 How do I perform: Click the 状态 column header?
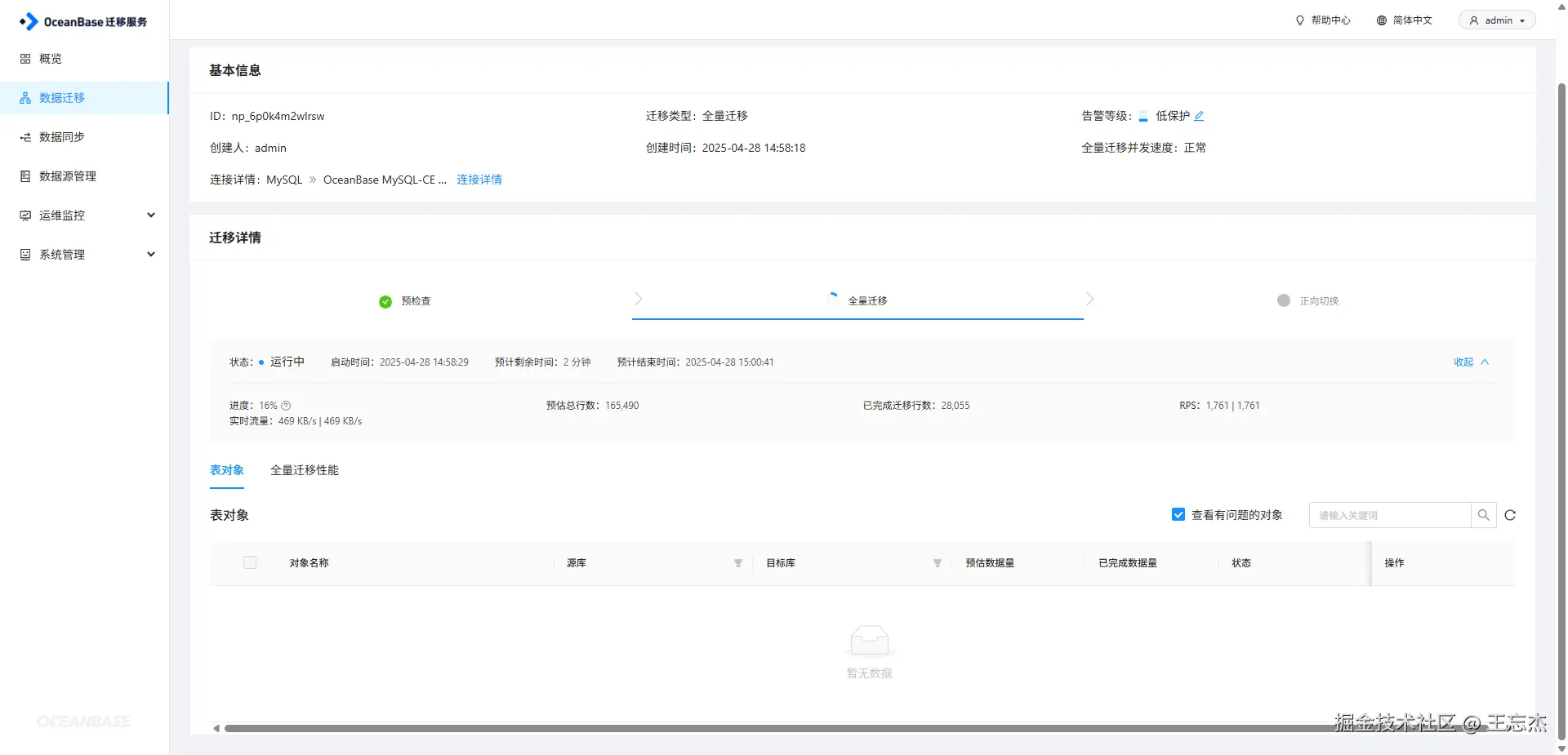click(1241, 563)
